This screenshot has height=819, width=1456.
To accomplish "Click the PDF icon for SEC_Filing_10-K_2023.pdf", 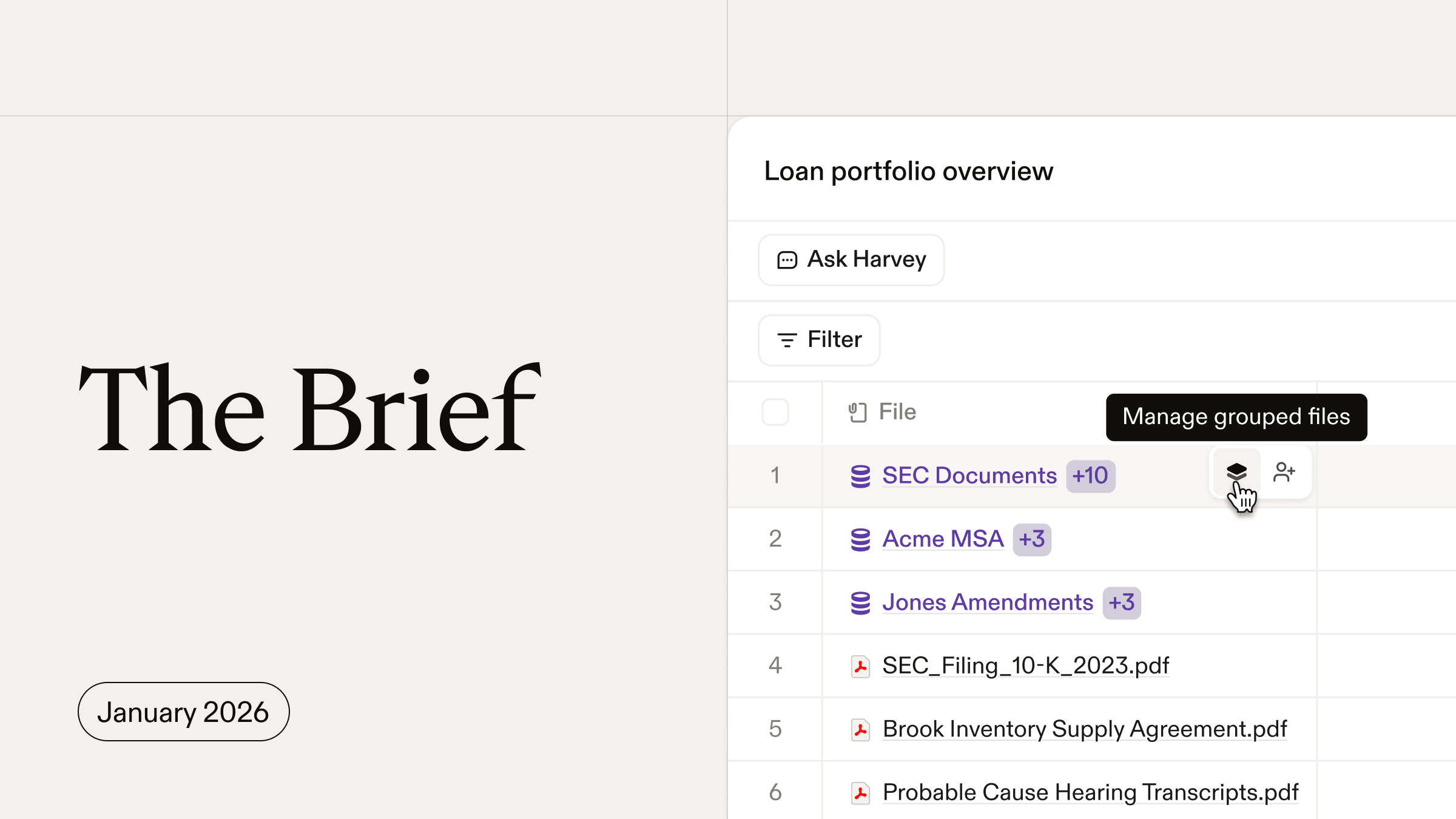I will pyautogui.click(x=861, y=666).
